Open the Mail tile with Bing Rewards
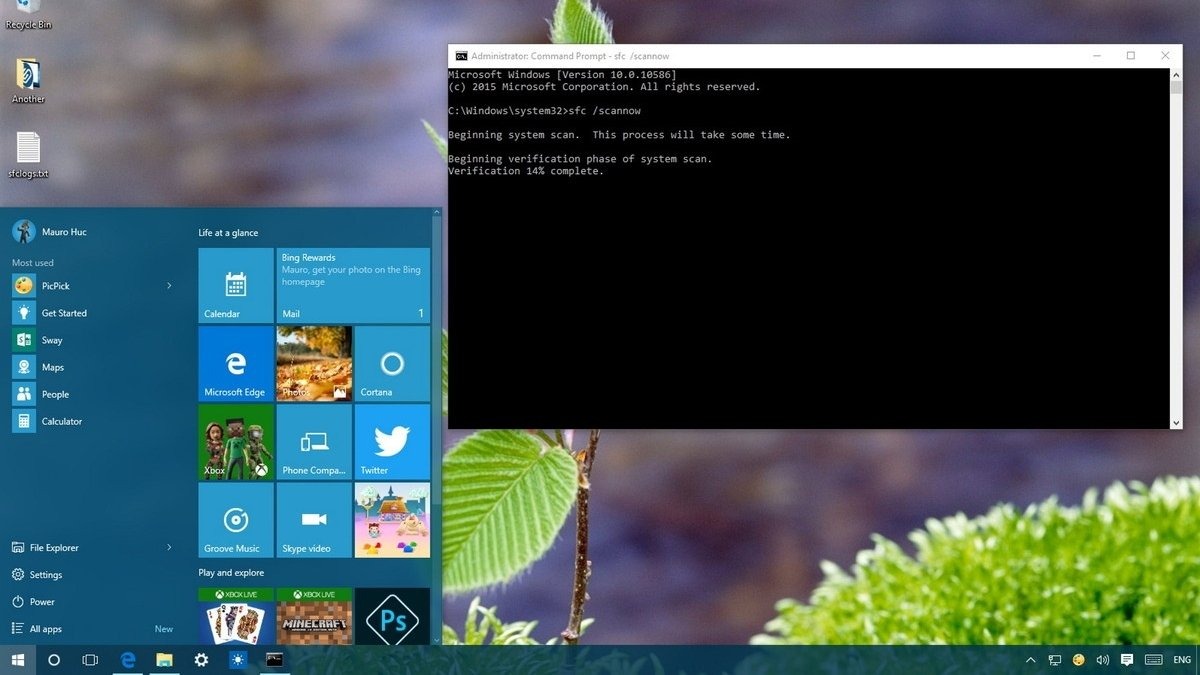Screen dimensions: 1200x675 (353, 285)
